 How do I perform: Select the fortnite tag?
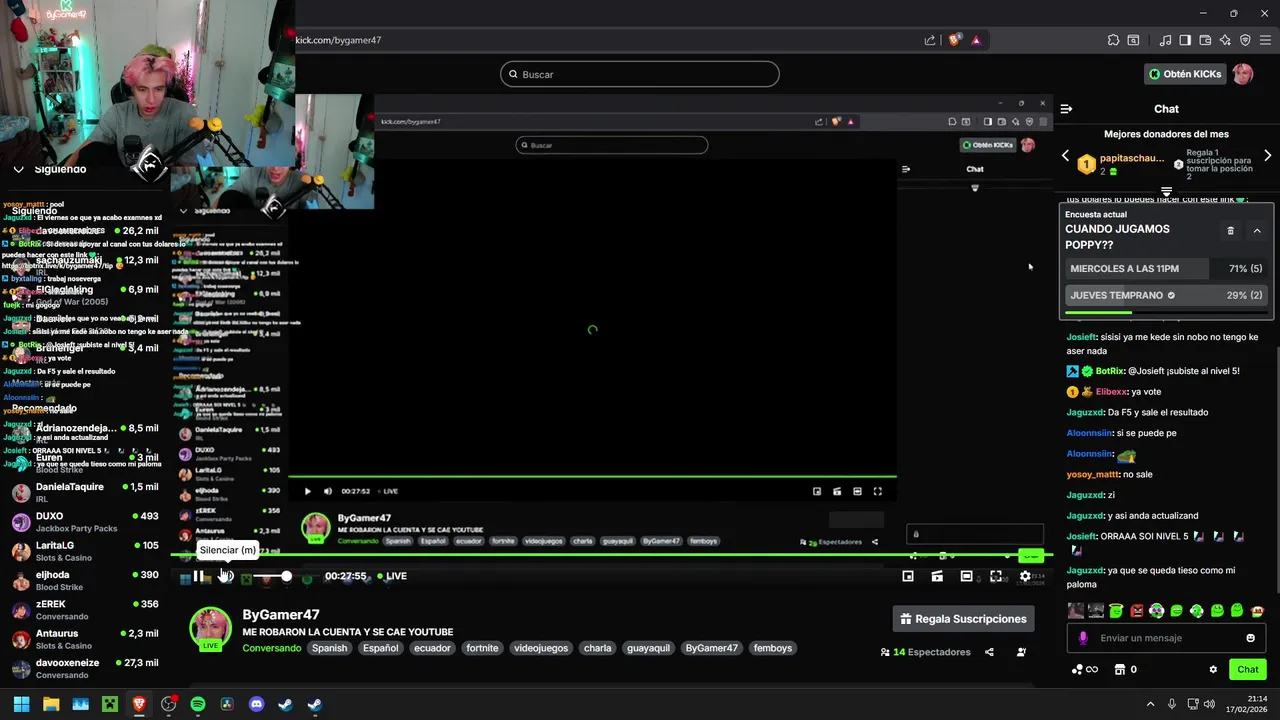(482, 648)
